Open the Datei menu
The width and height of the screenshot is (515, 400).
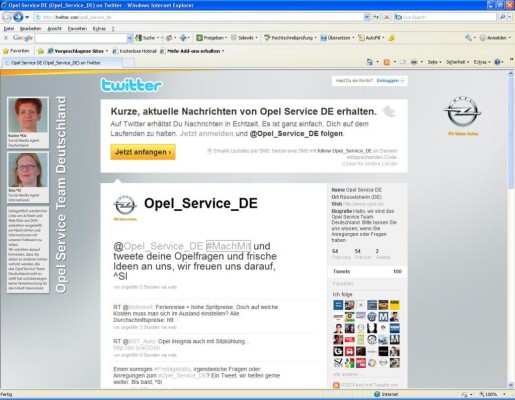[9, 29]
